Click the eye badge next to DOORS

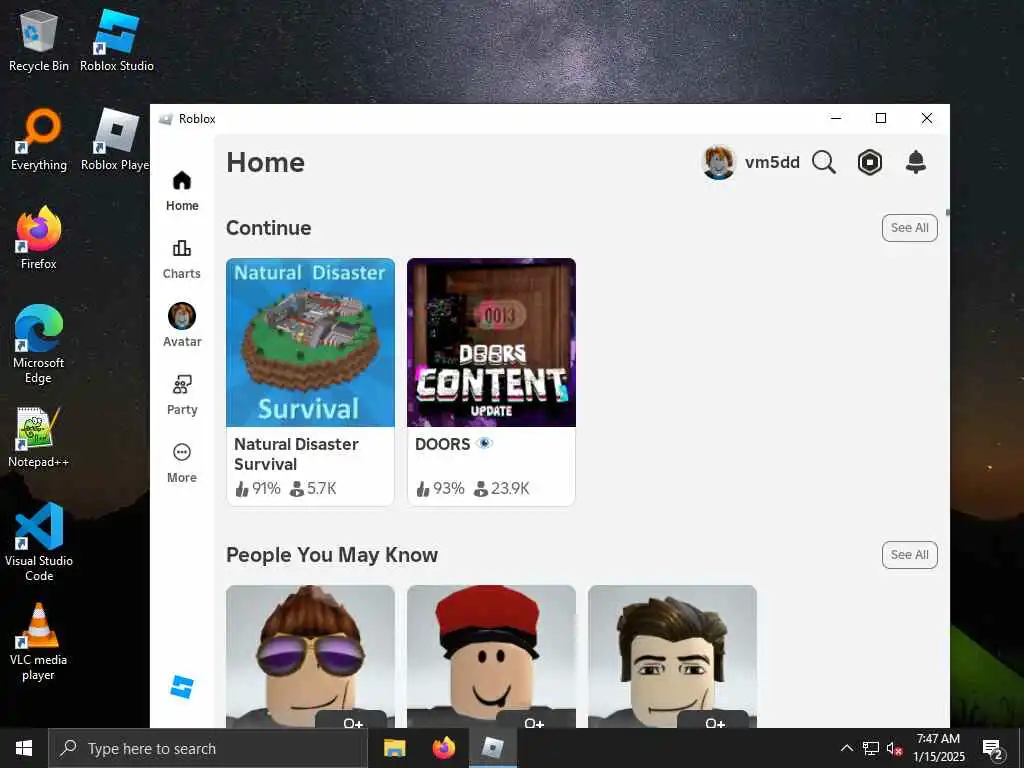click(x=484, y=443)
